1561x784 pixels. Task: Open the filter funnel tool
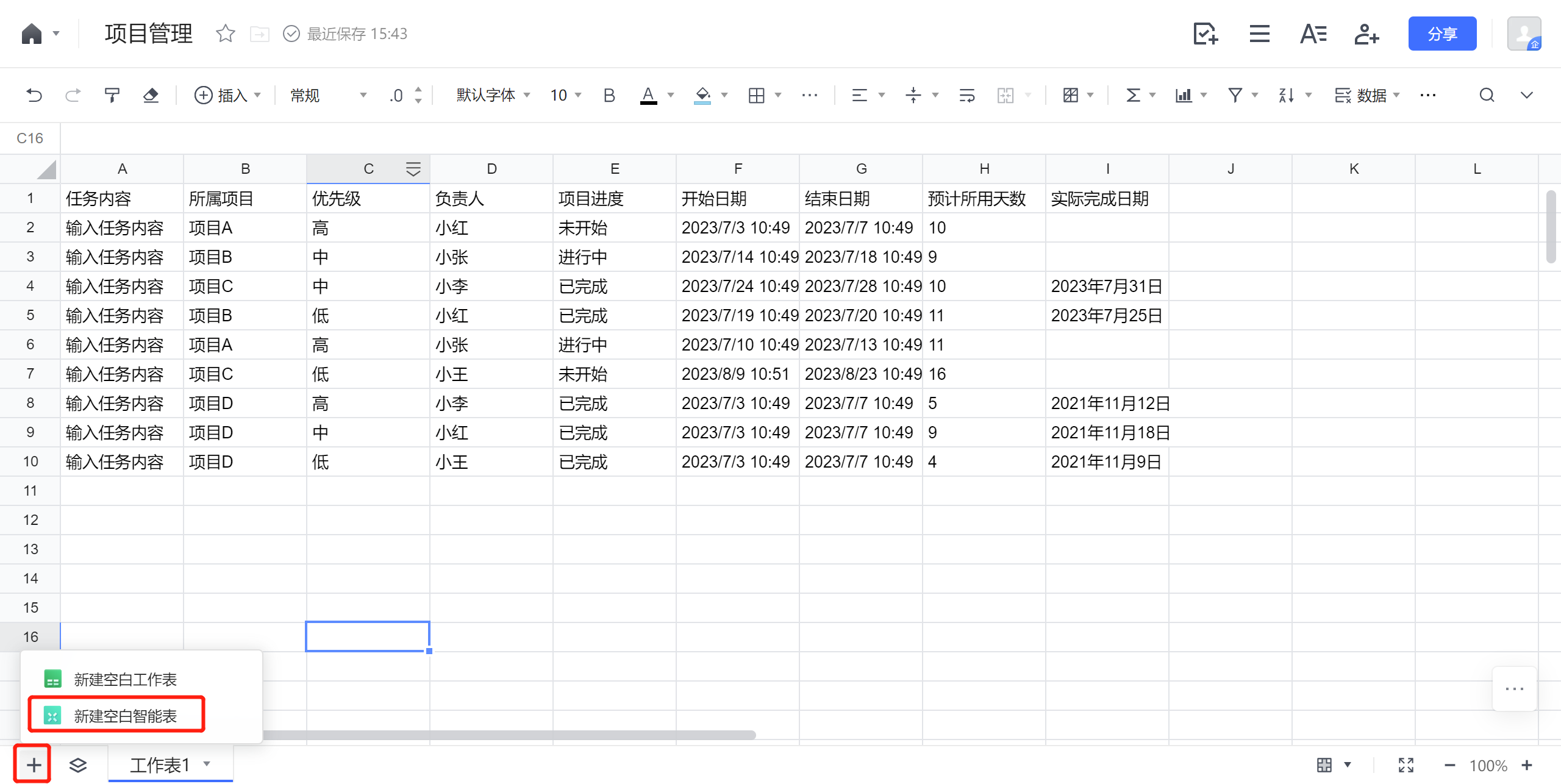coord(1235,95)
